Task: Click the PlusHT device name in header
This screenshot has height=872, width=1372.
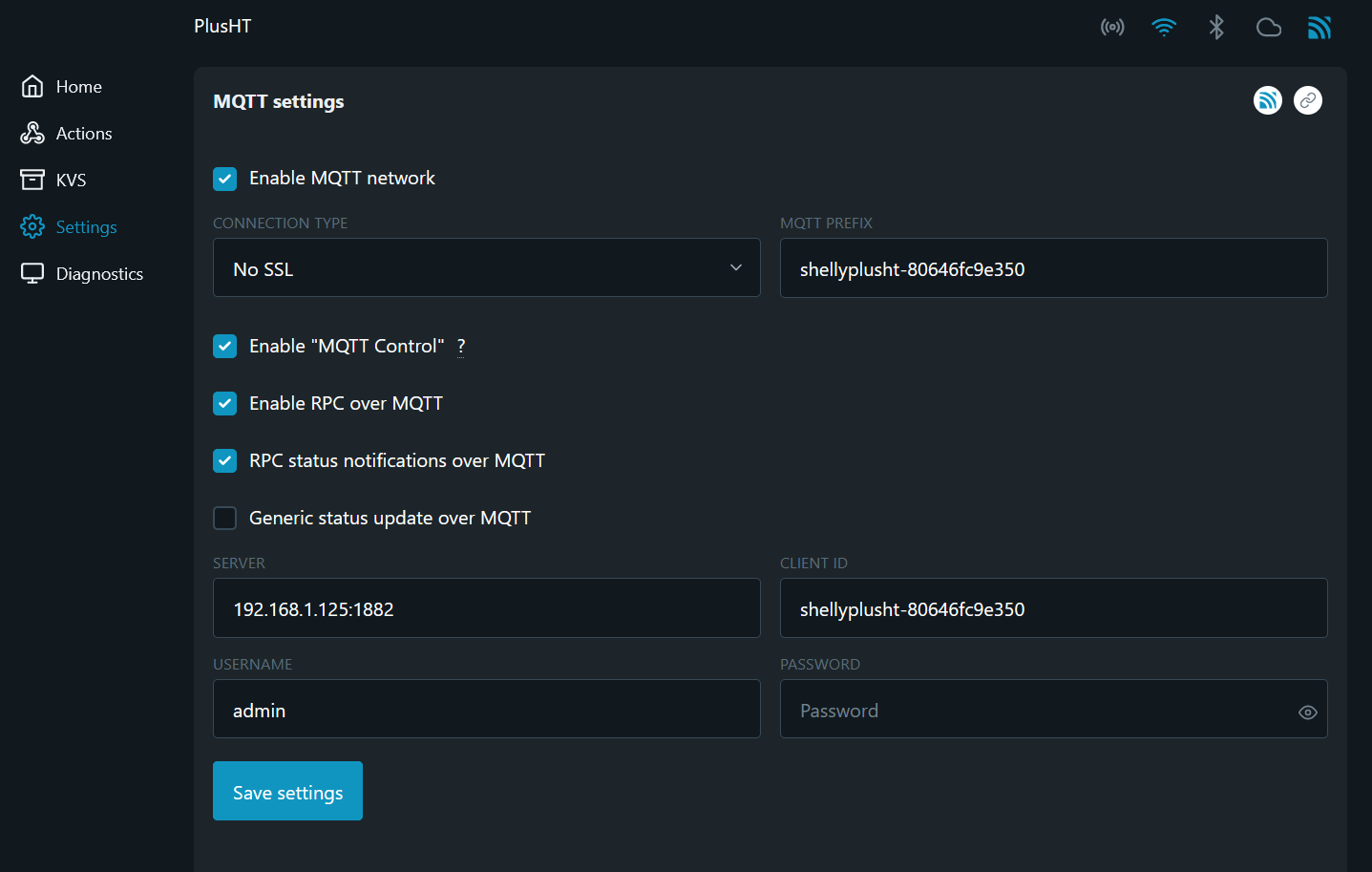Action: click(x=222, y=27)
